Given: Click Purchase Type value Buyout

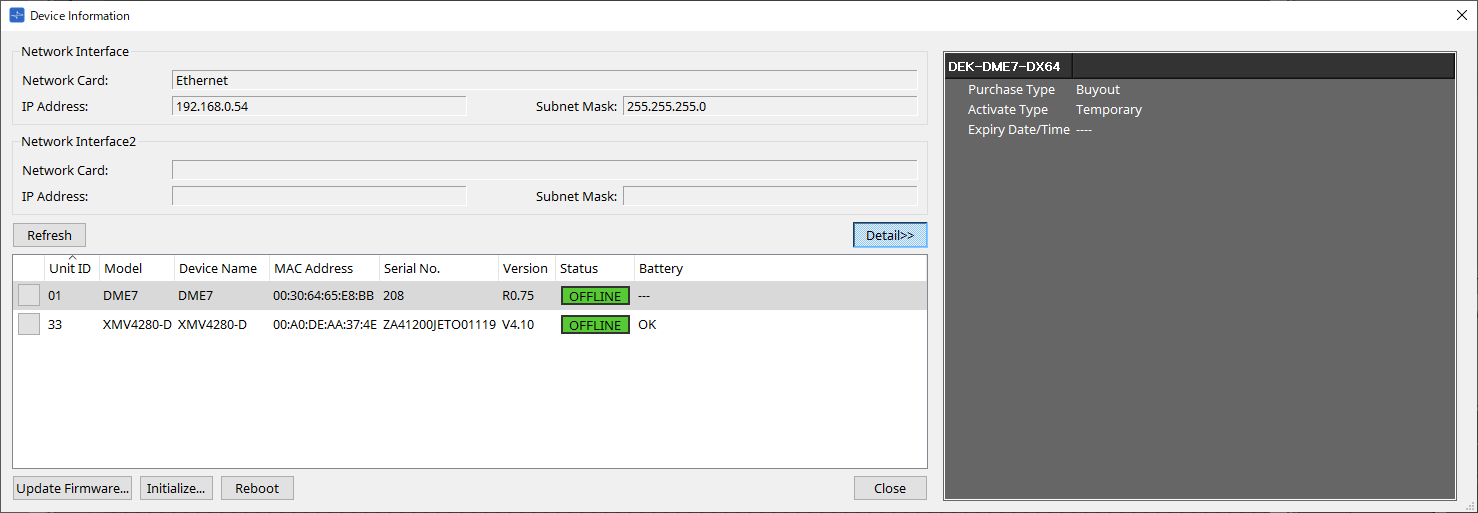Looking at the screenshot, I should click(x=1098, y=90).
